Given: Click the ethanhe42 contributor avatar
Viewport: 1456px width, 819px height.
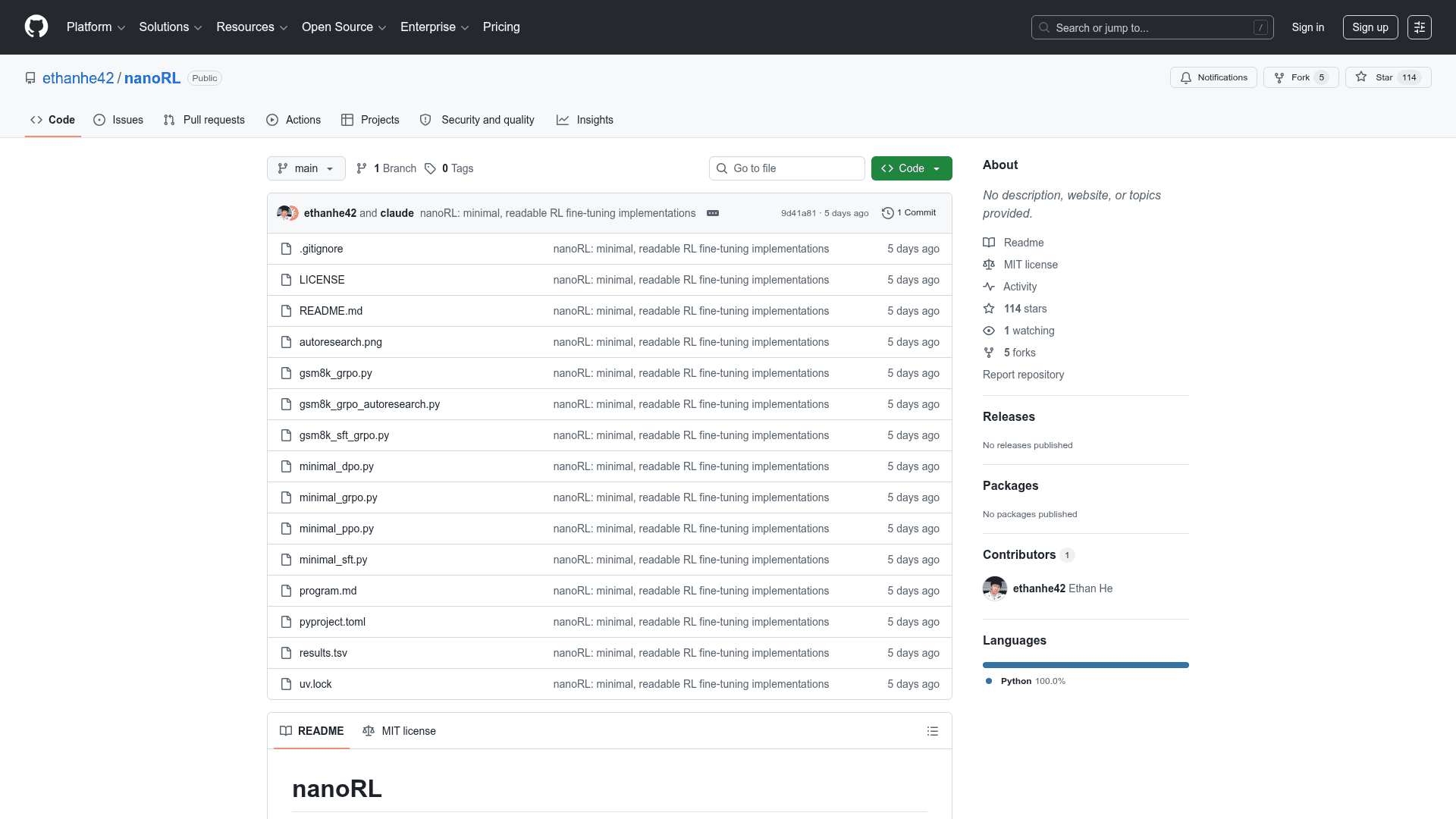Looking at the screenshot, I should coord(995,588).
